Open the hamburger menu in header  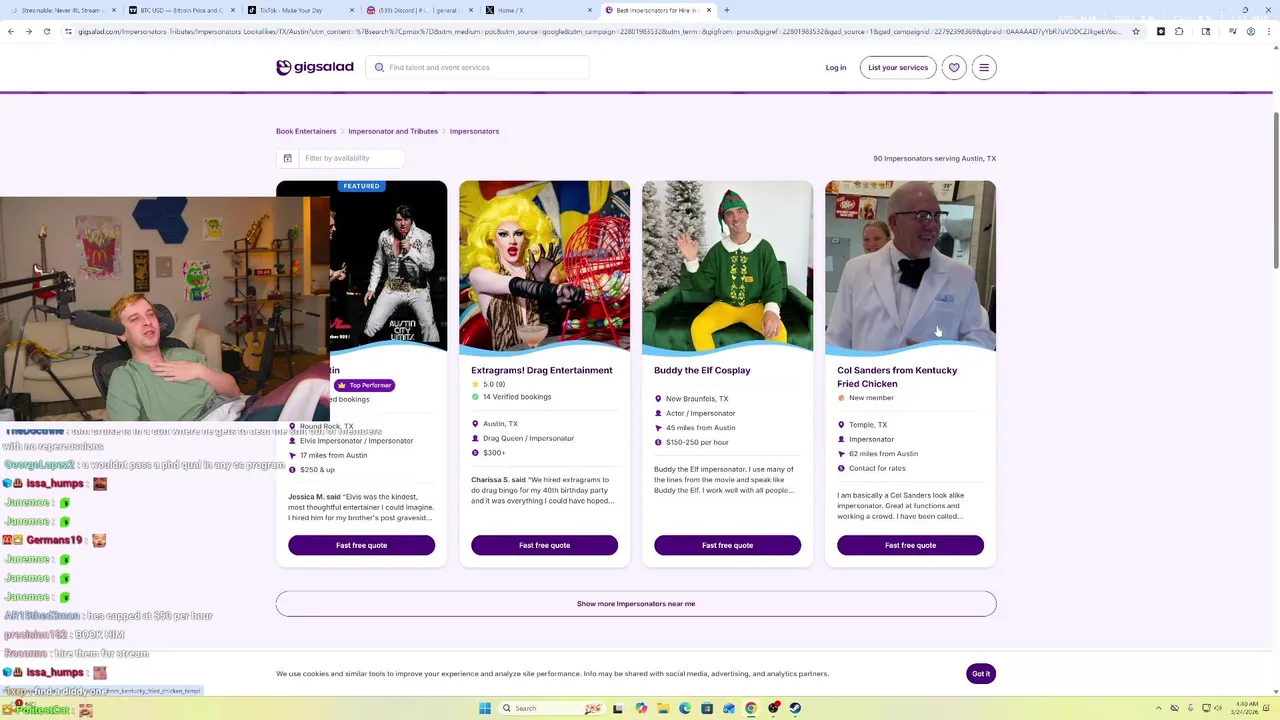point(984,68)
